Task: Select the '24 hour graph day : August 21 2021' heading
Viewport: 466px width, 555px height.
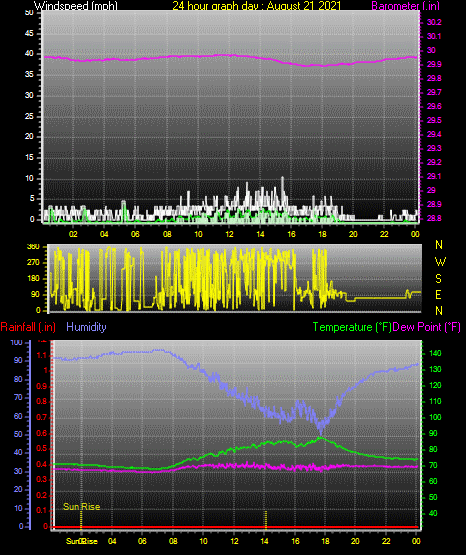Action: coord(257,6)
